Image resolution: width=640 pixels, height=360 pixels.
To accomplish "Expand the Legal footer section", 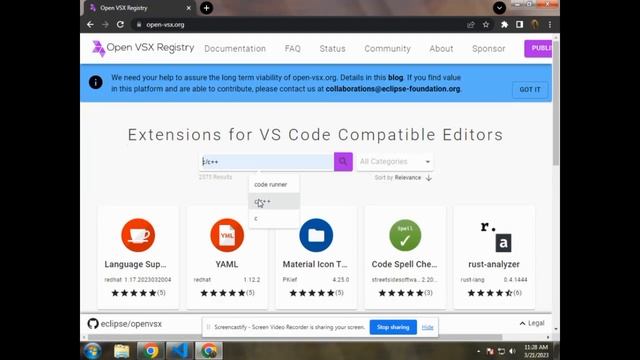I will point(532,323).
